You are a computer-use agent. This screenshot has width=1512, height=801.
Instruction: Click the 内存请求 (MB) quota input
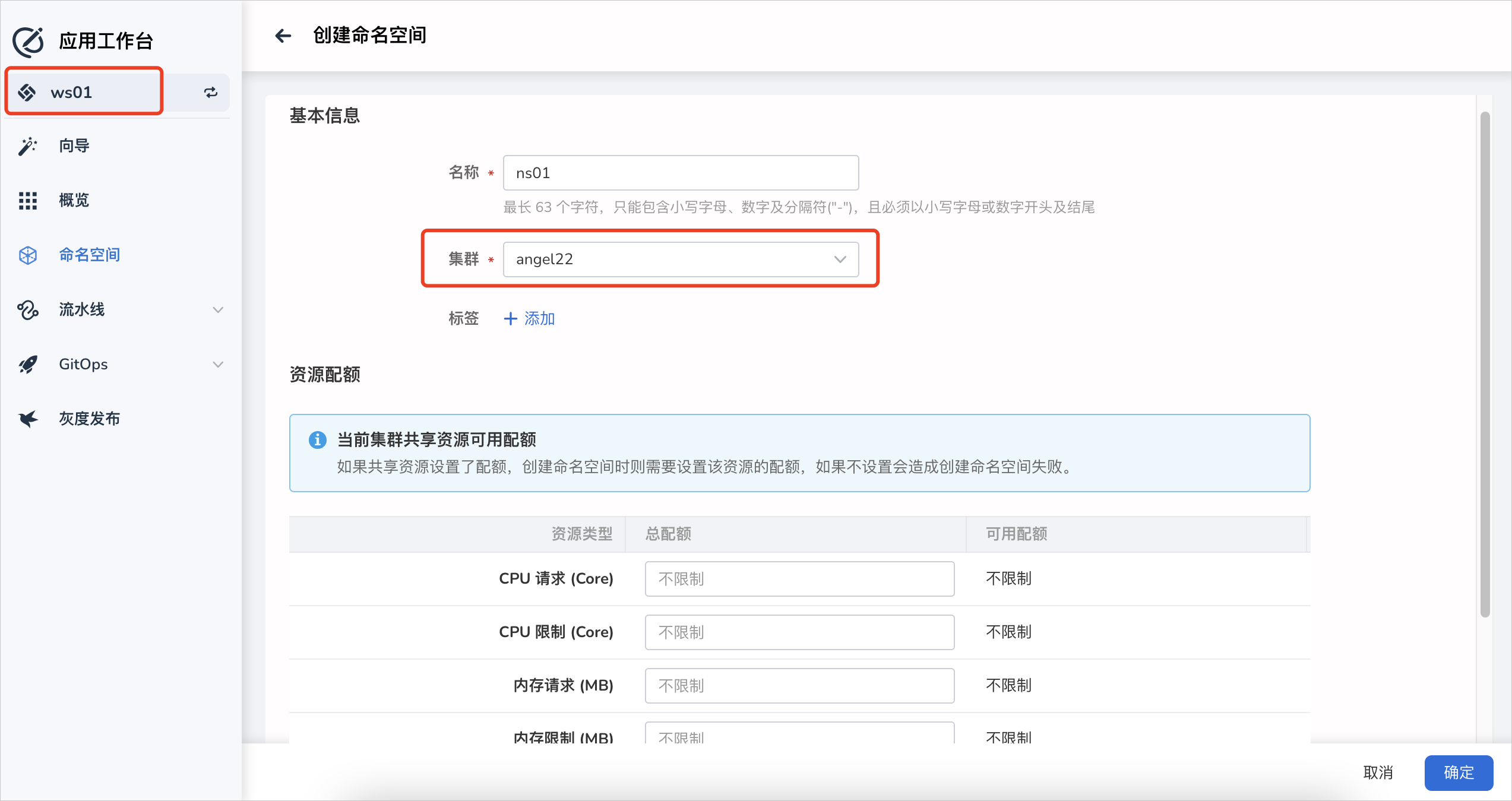click(x=799, y=686)
